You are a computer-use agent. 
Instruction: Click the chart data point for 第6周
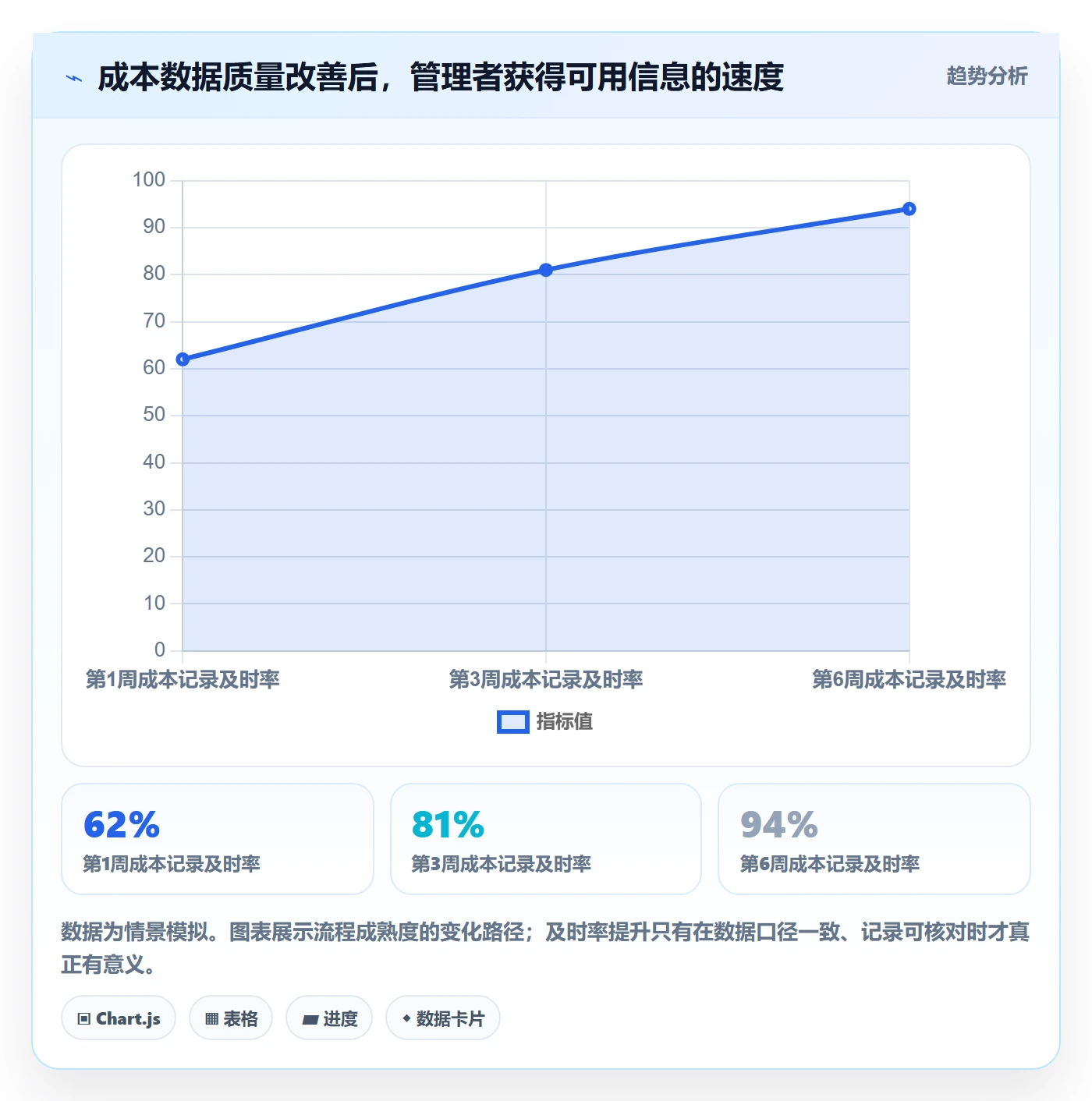point(909,209)
